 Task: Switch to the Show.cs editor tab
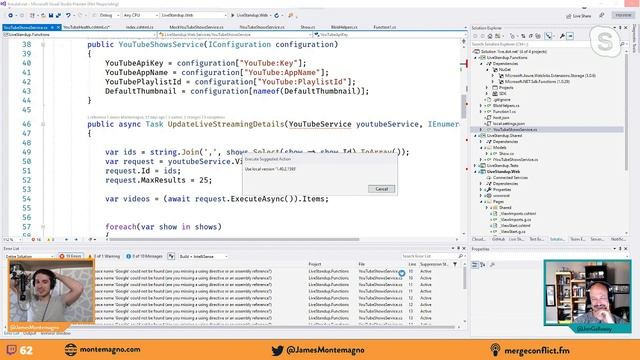pyautogui.click(x=307, y=27)
